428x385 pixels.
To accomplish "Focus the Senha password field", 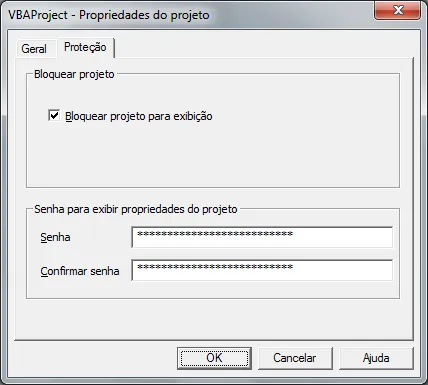I will pyautogui.click(x=262, y=237).
